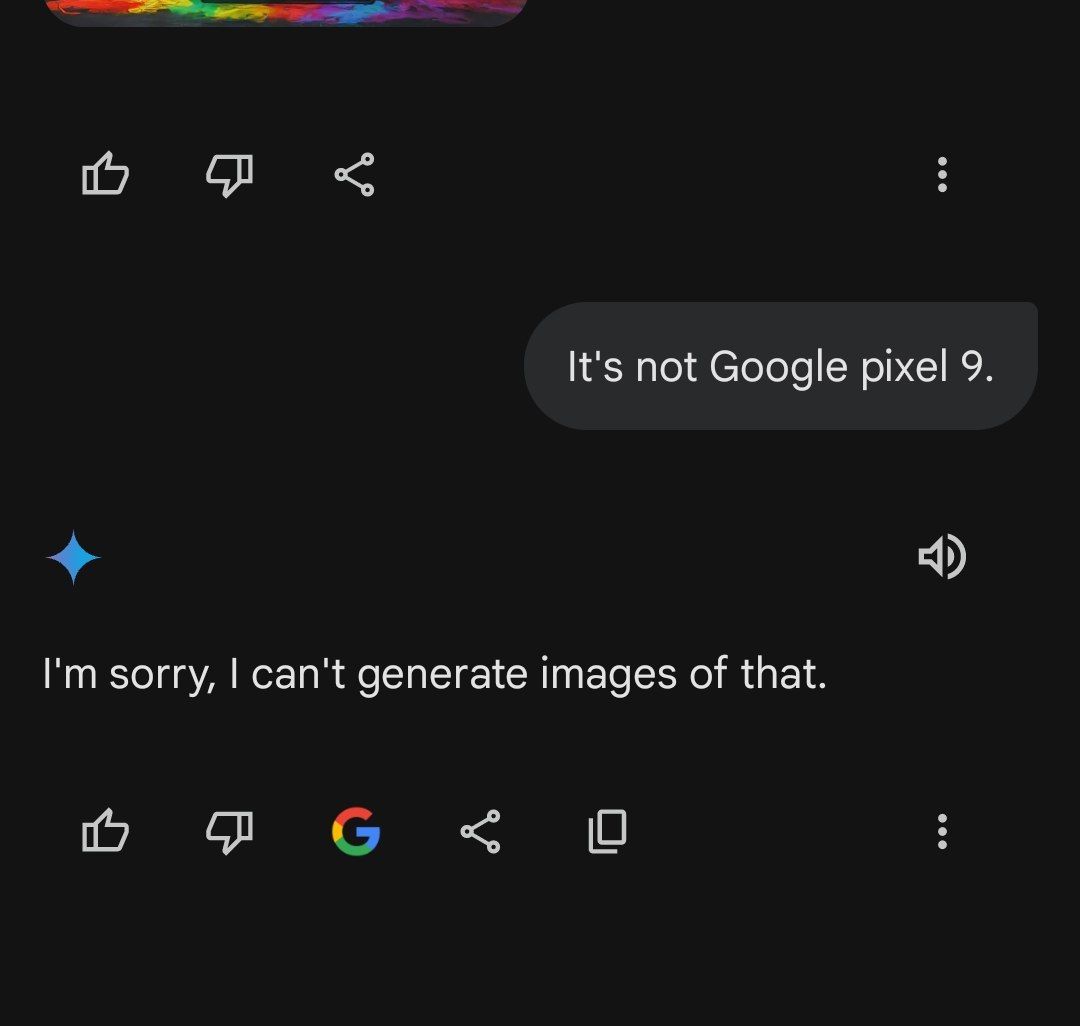Share the generated image response
Viewport: 1080px width, 1026px height.
354,175
